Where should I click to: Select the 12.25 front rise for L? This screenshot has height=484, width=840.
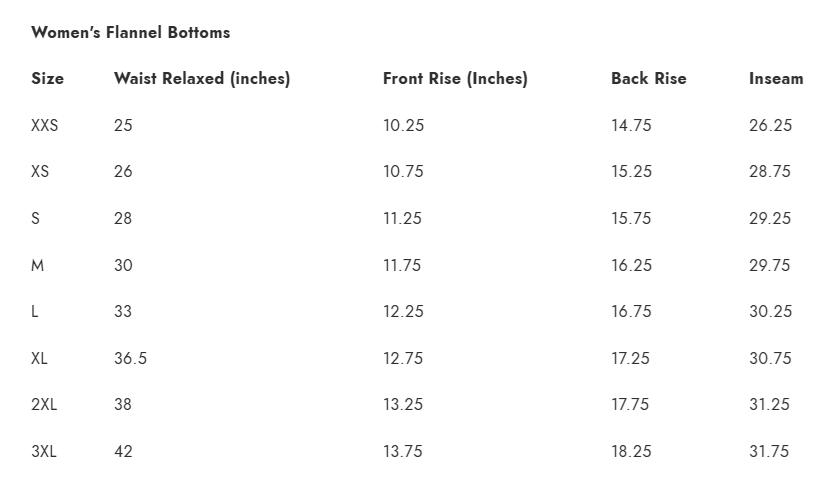(403, 311)
